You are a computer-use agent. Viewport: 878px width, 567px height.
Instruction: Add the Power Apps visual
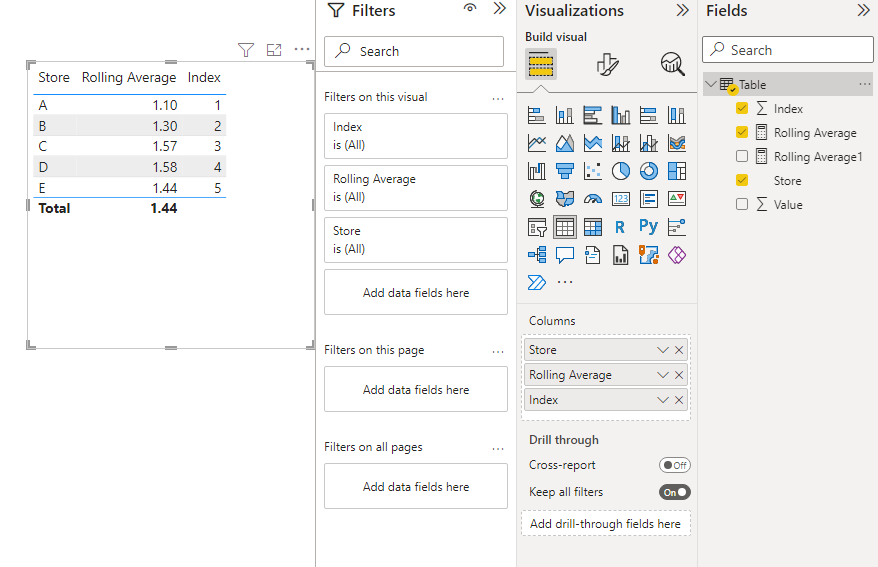point(676,255)
